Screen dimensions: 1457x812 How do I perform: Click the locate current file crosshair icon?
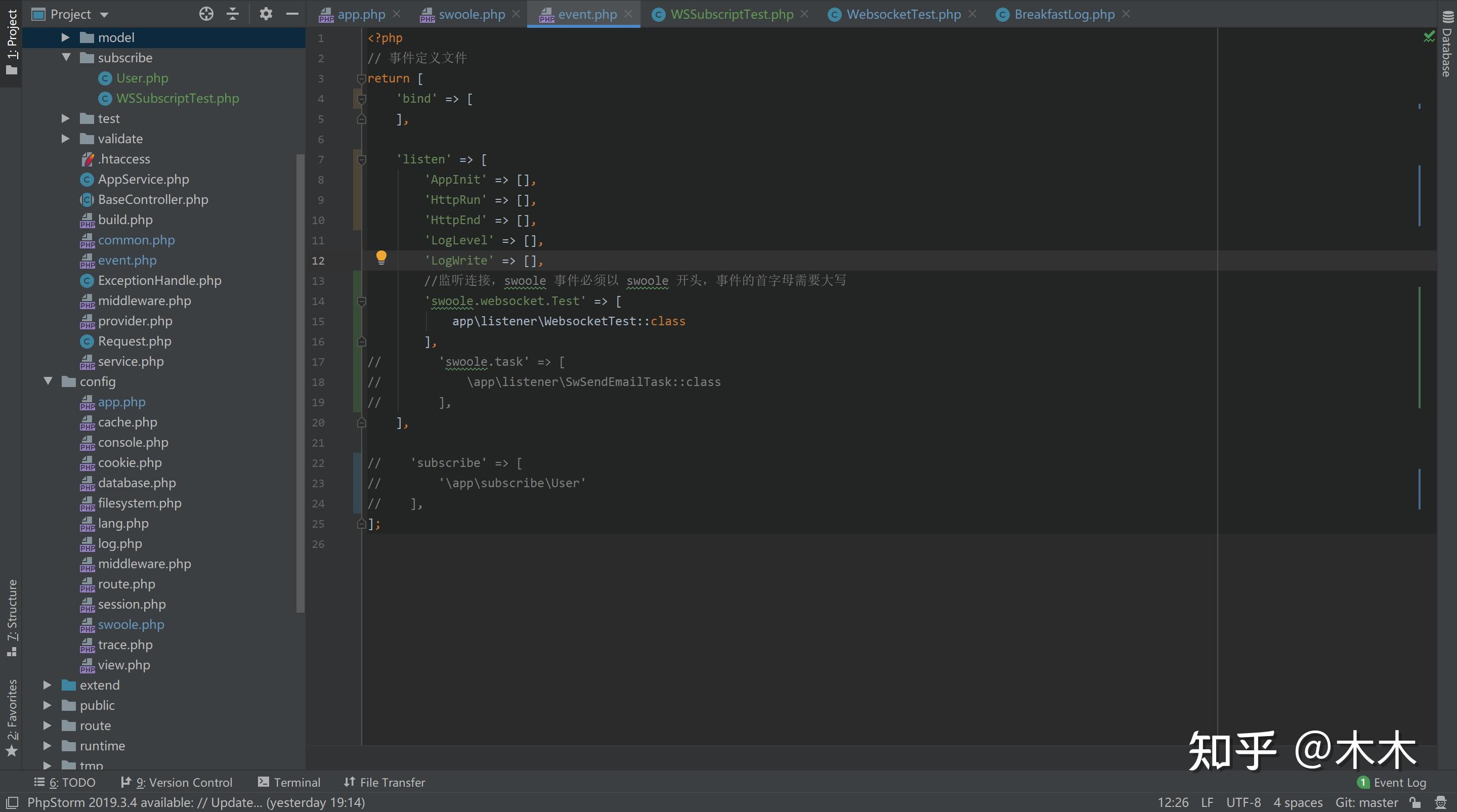coord(206,14)
